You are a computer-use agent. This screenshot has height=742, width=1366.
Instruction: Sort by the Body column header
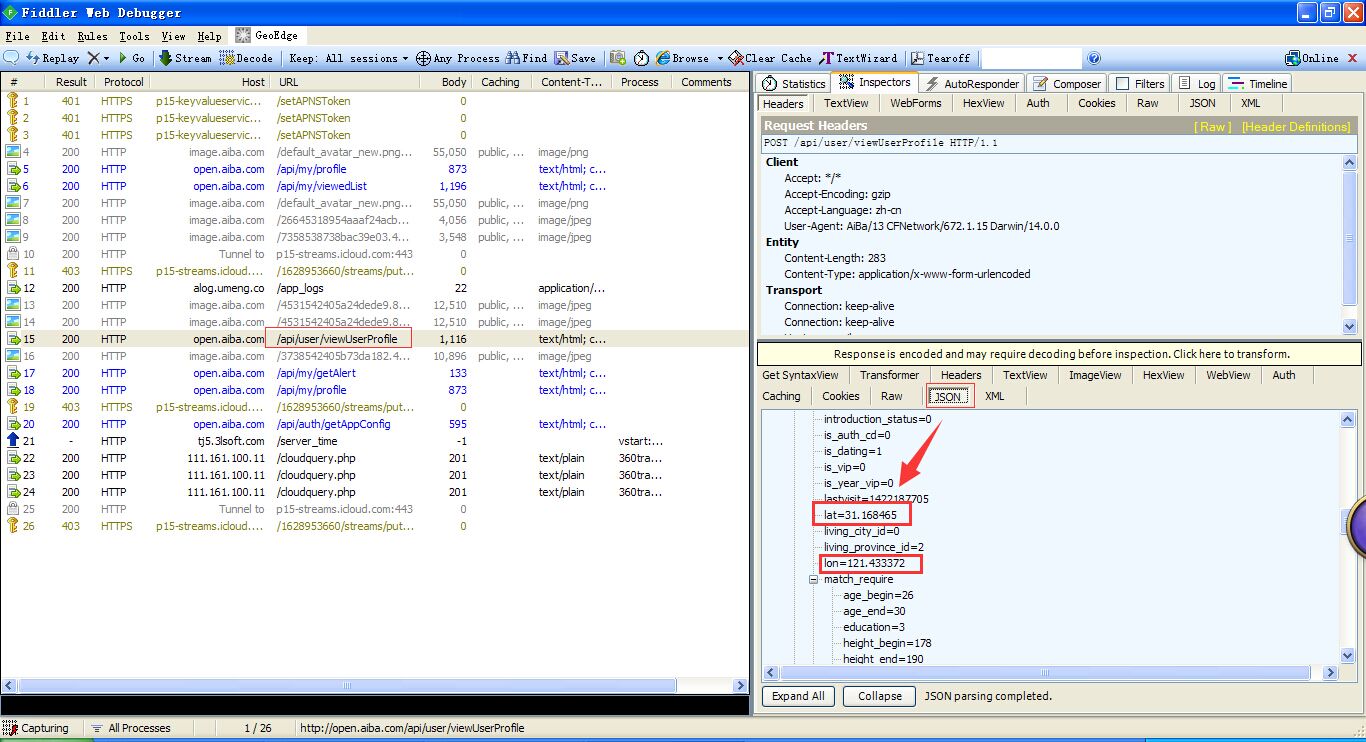tap(445, 82)
